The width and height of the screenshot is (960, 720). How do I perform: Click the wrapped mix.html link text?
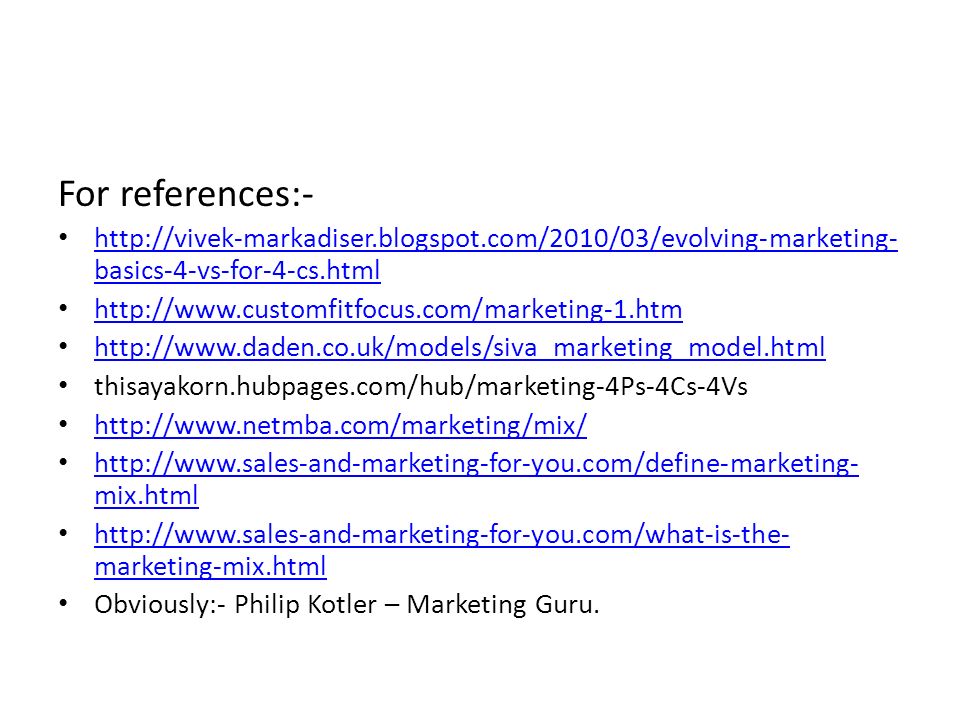146,495
